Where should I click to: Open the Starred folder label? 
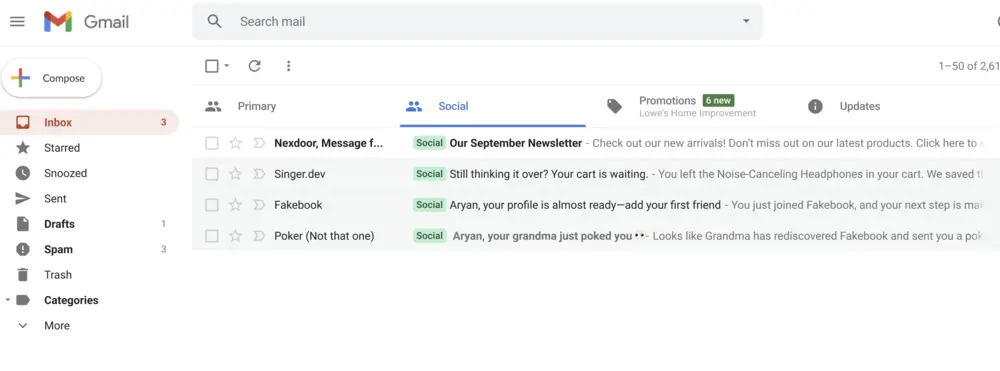pos(62,148)
